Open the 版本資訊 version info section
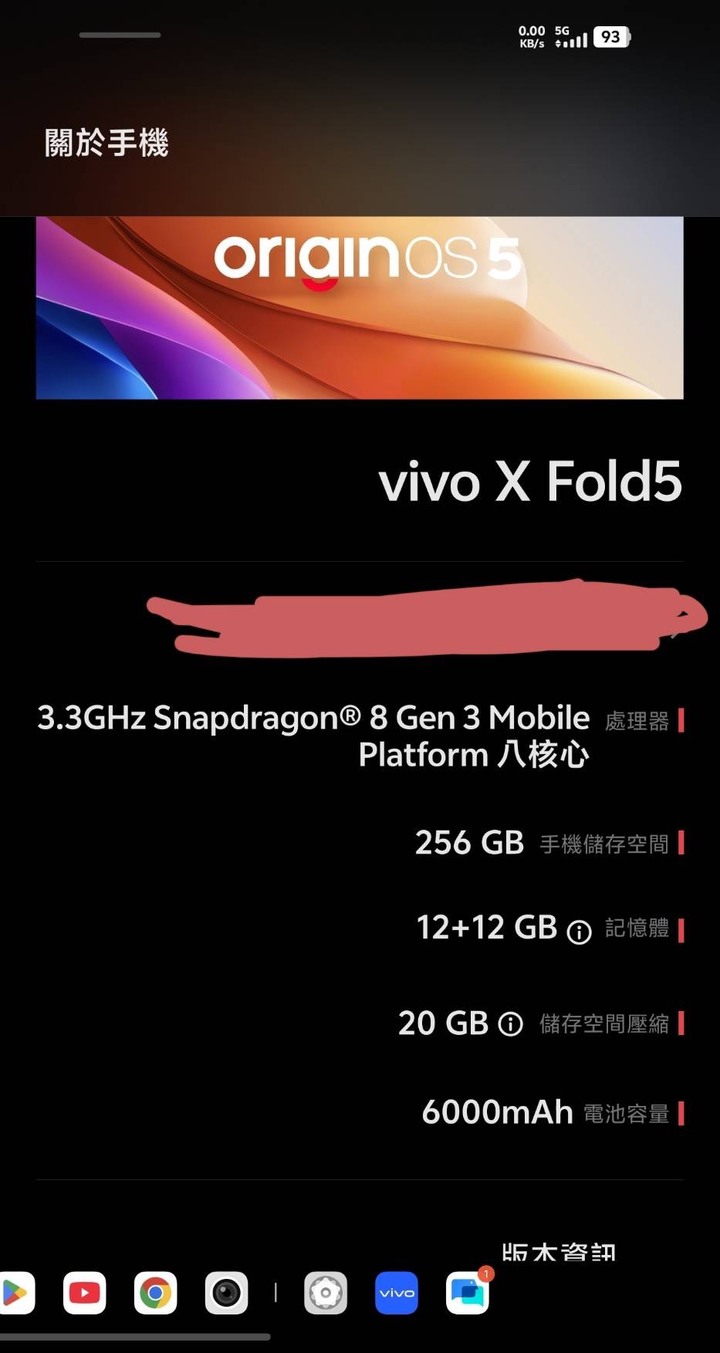The width and height of the screenshot is (720, 1353). point(559,1251)
